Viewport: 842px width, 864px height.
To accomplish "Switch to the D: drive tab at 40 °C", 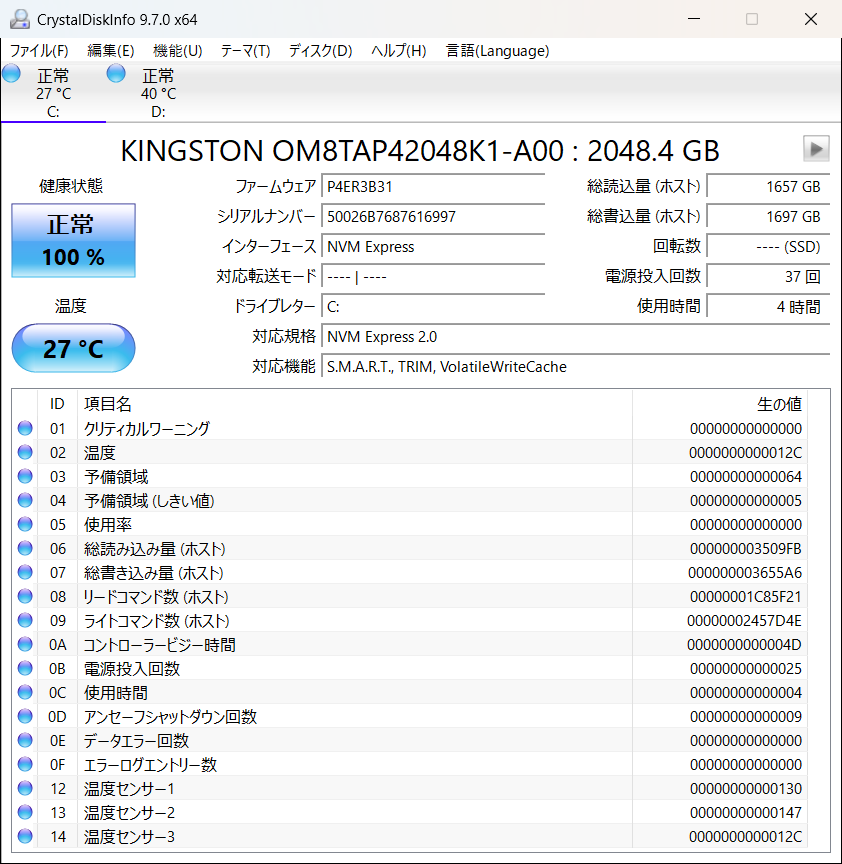I will [158, 92].
